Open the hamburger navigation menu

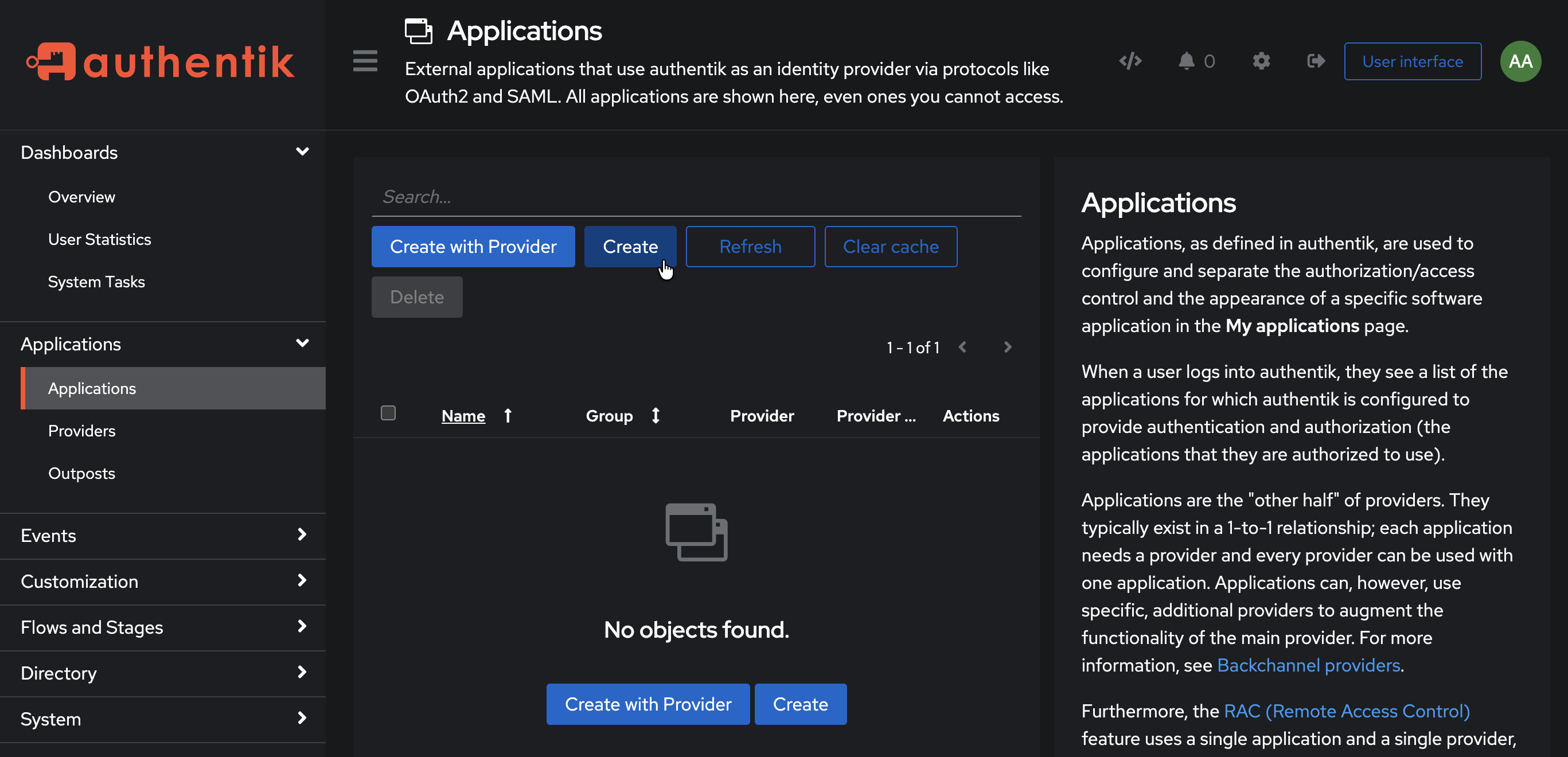click(x=365, y=61)
